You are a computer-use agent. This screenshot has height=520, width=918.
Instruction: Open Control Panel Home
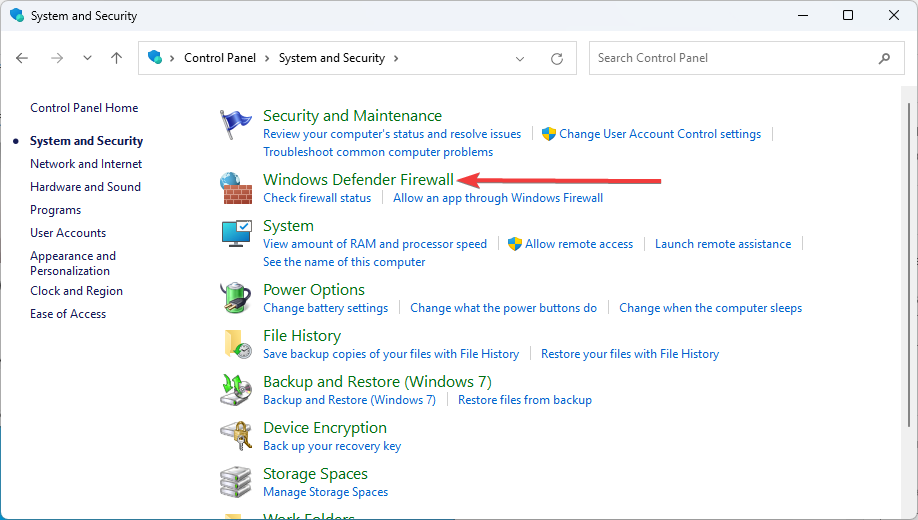(84, 108)
